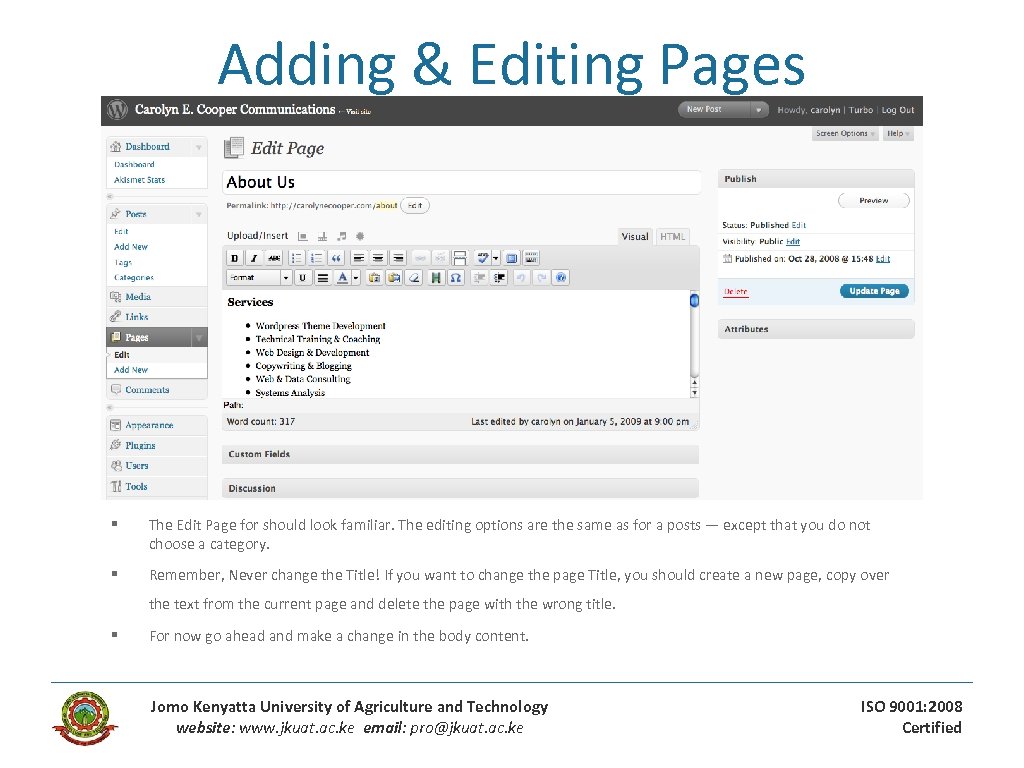Apply bold formatting in the editor
The image size is (1024, 768).
pyautogui.click(x=235, y=256)
